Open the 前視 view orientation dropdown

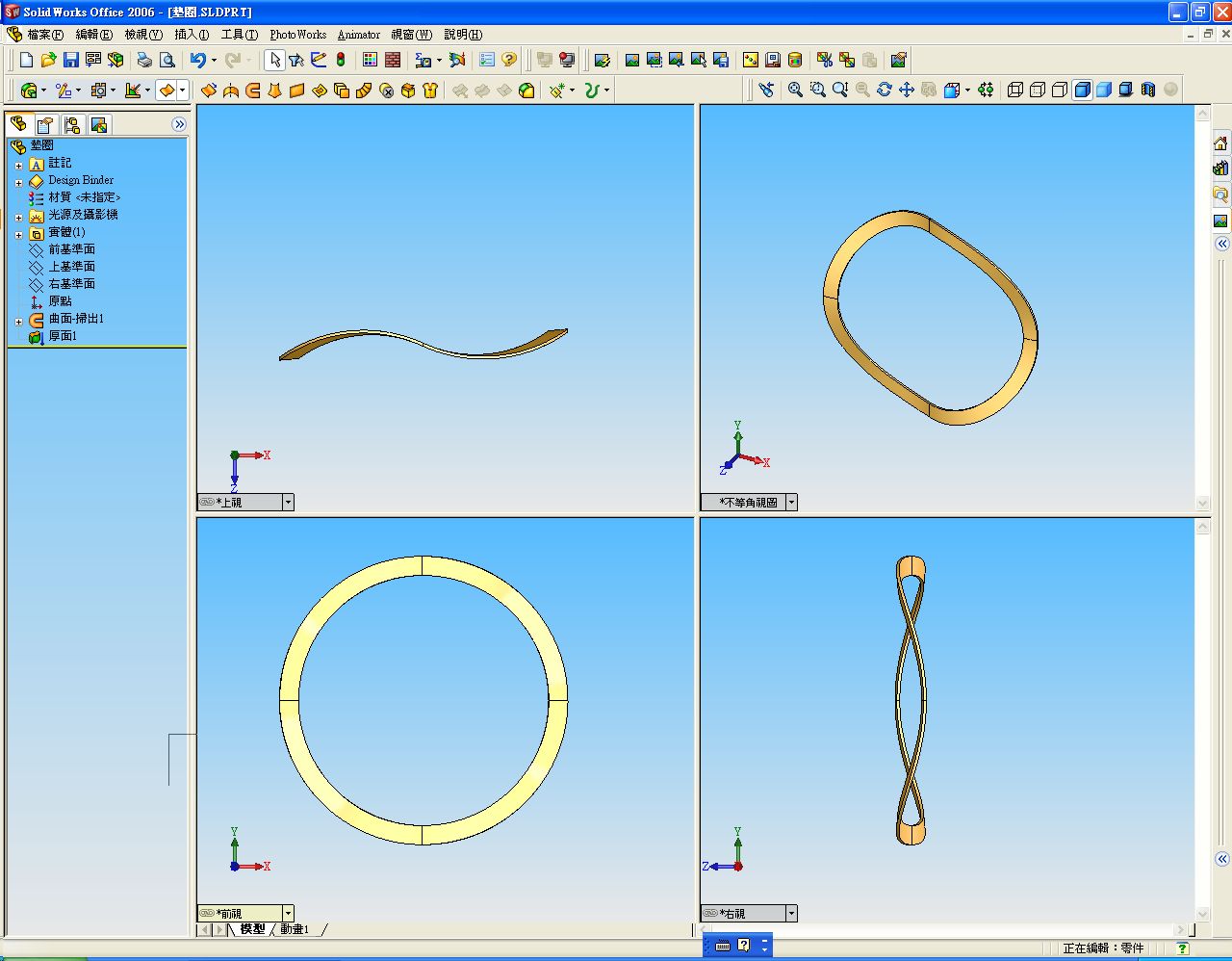point(288,914)
